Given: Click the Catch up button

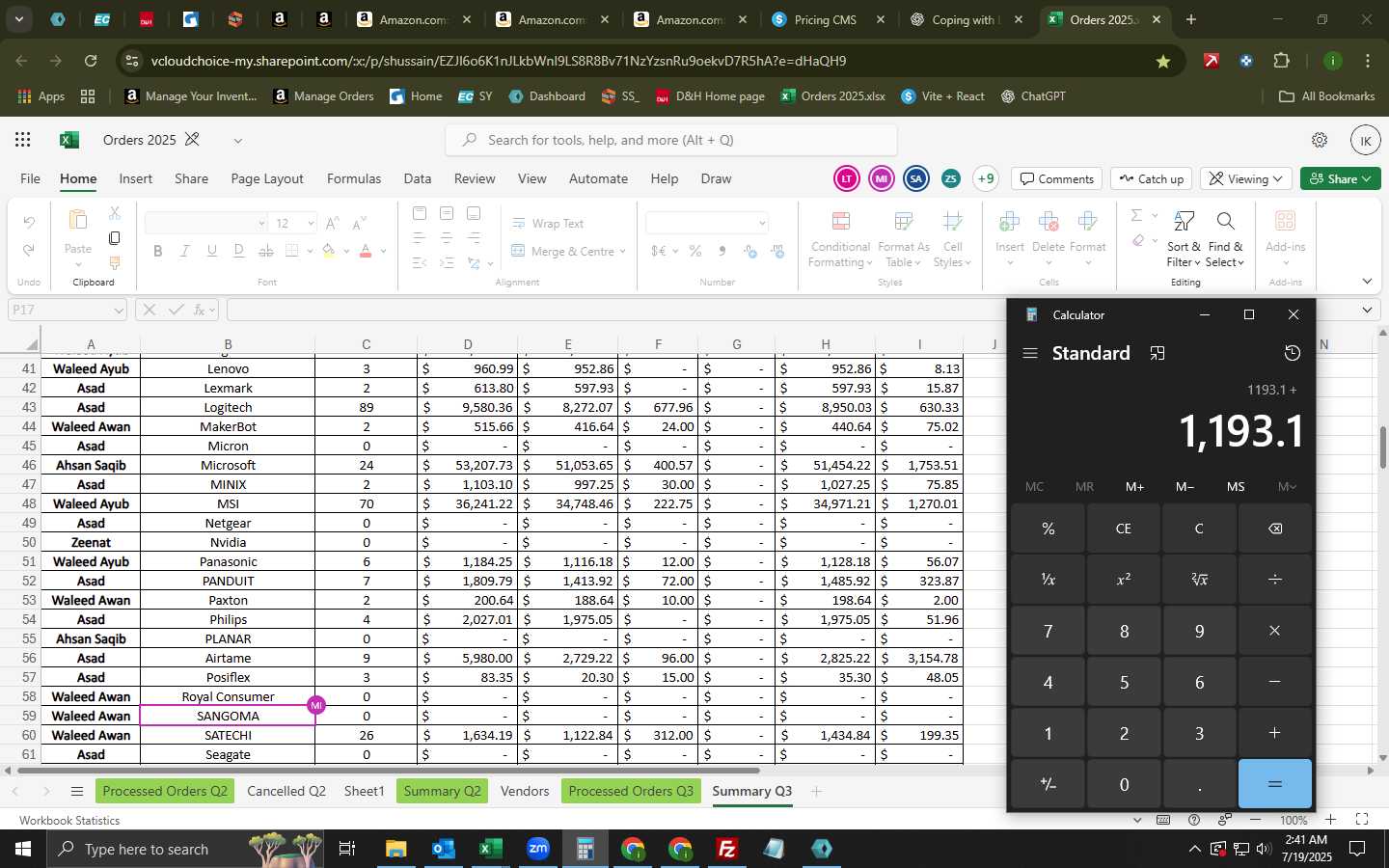Looking at the screenshot, I should pyautogui.click(x=1152, y=179).
